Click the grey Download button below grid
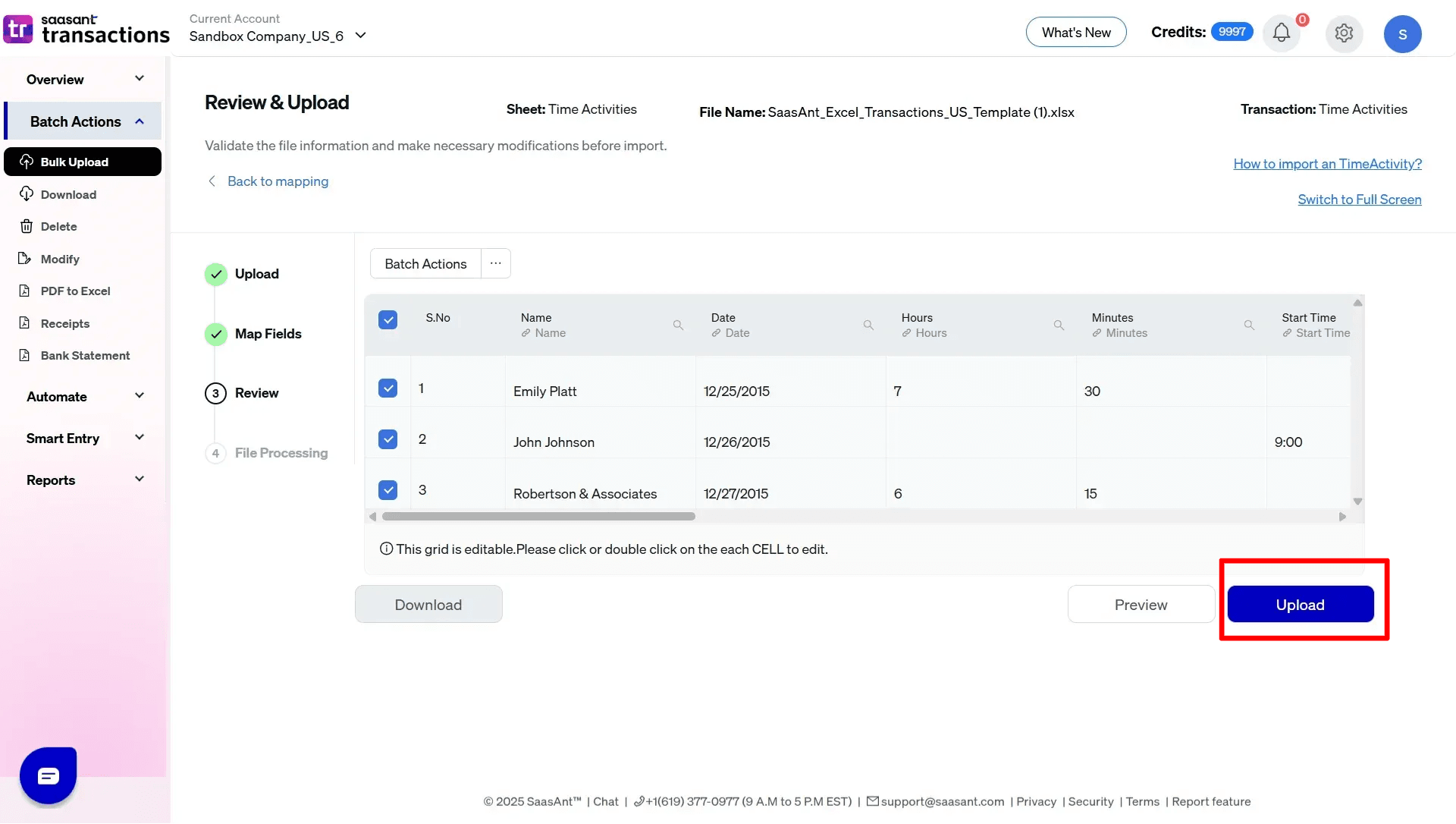This screenshot has height=824, width=1456. (428, 605)
